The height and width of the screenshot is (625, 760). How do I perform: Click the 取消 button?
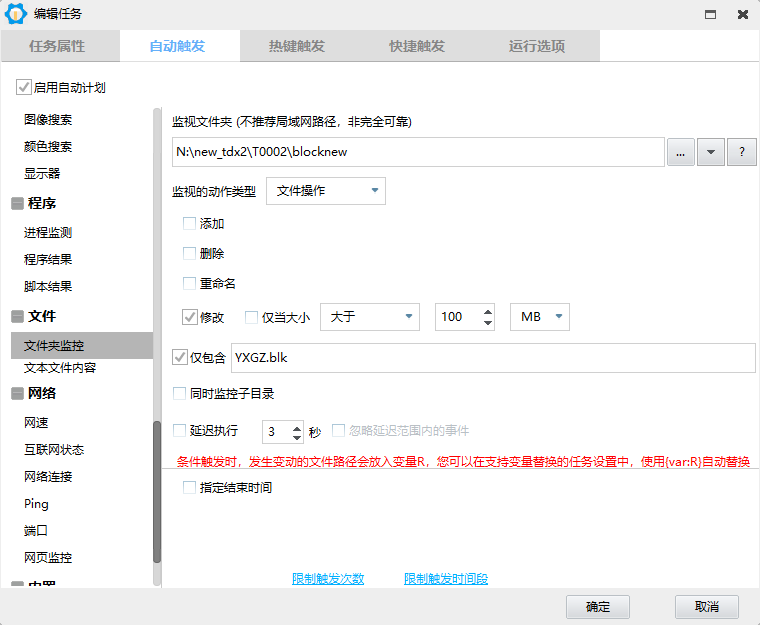(707, 607)
